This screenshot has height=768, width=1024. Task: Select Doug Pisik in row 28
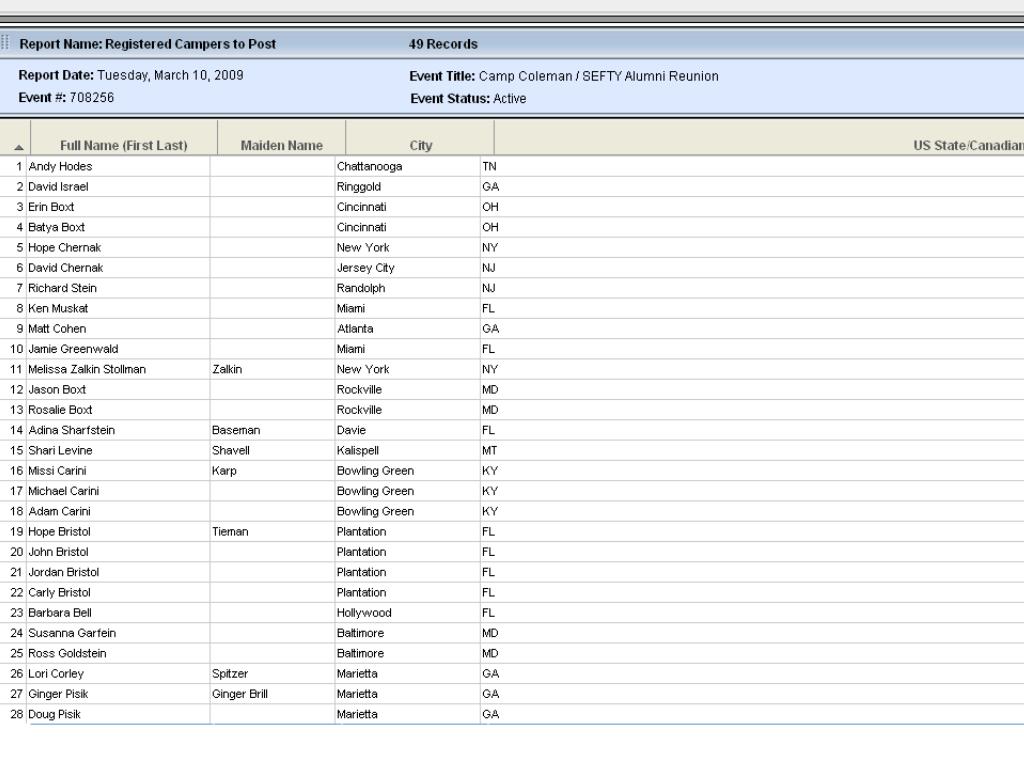tap(54, 713)
